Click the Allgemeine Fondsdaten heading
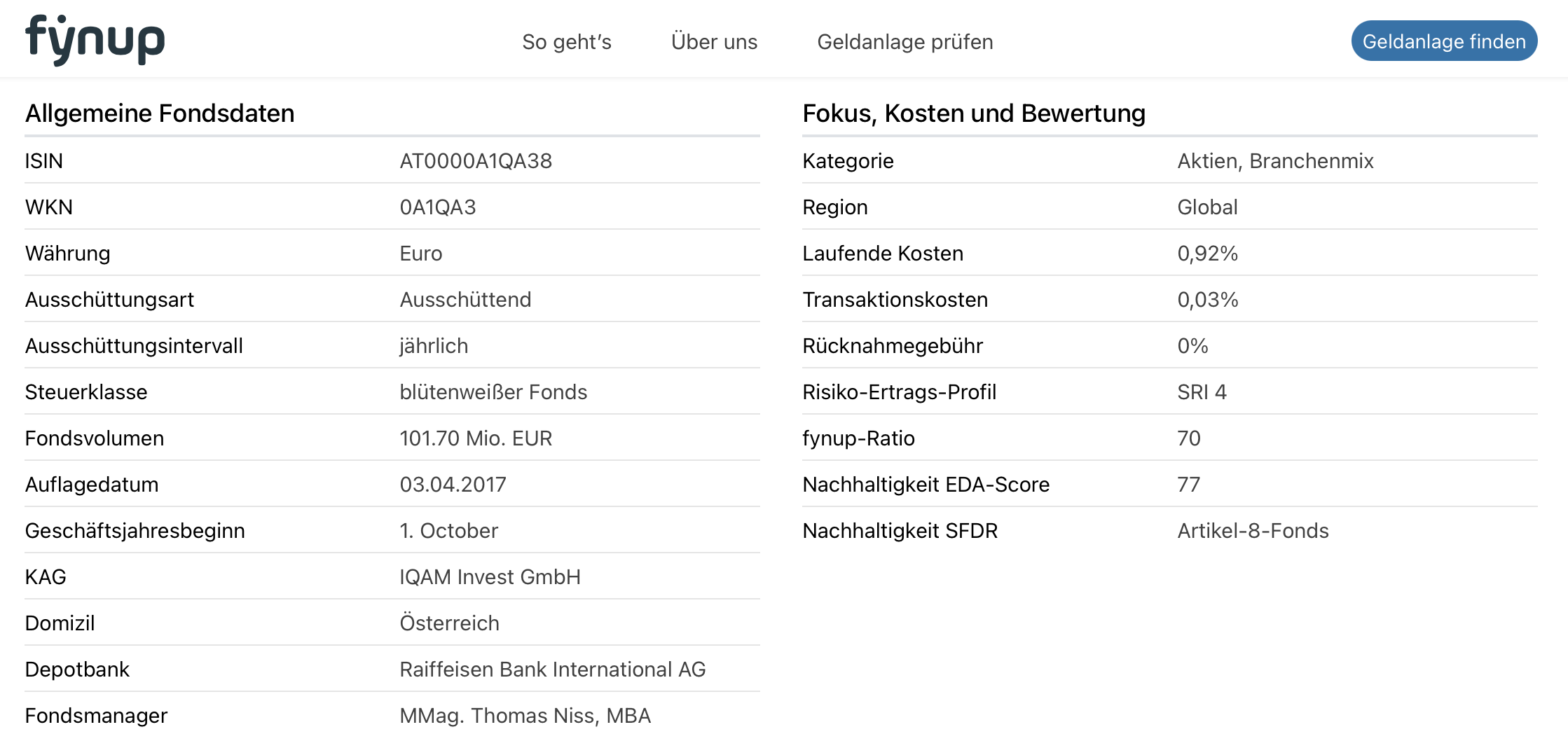 [x=160, y=113]
